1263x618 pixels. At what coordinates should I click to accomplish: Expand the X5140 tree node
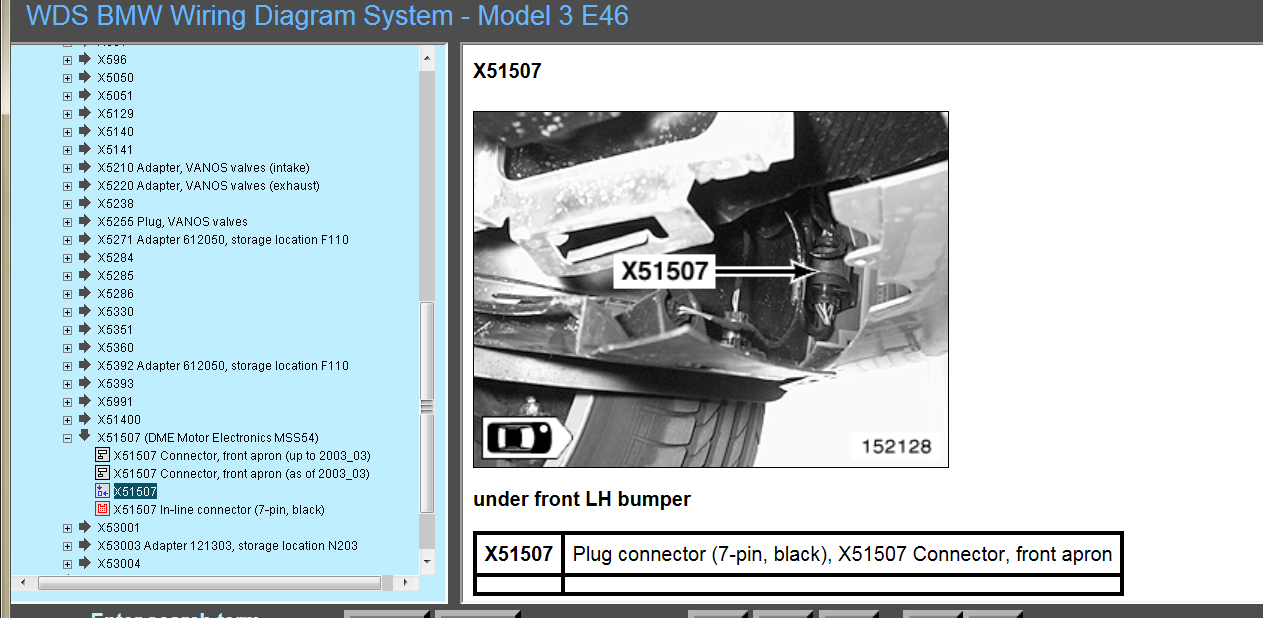pyautogui.click(x=67, y=132)
